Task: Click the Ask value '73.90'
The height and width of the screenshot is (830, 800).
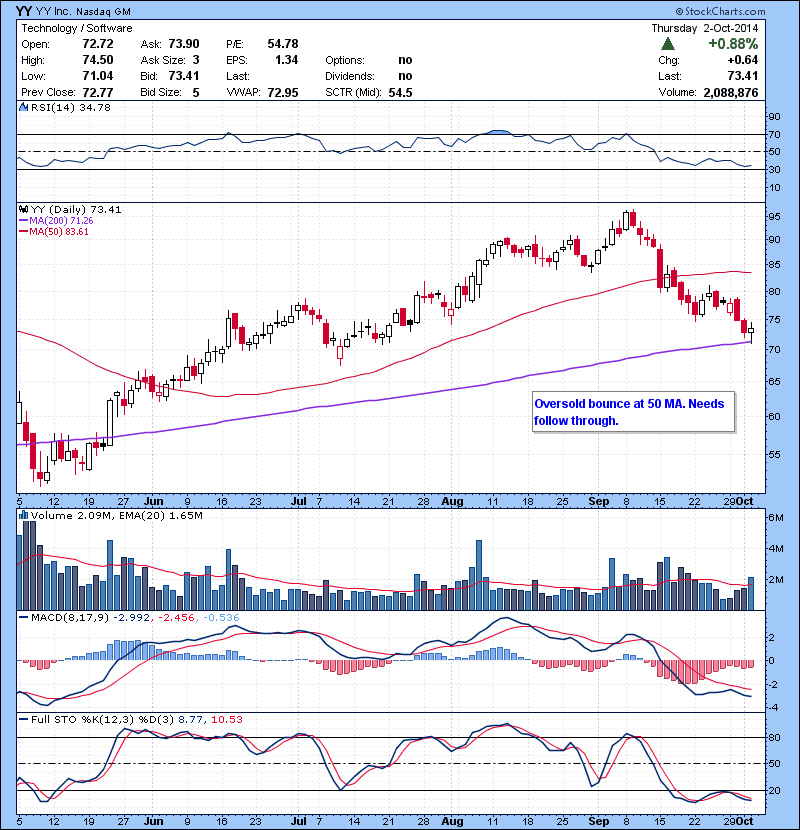Action: [184, 44]
